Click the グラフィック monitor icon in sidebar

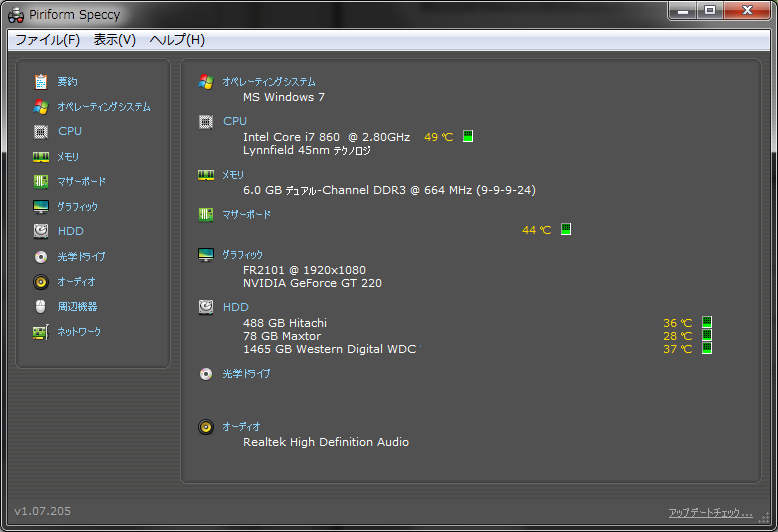[x=41, y=206]
